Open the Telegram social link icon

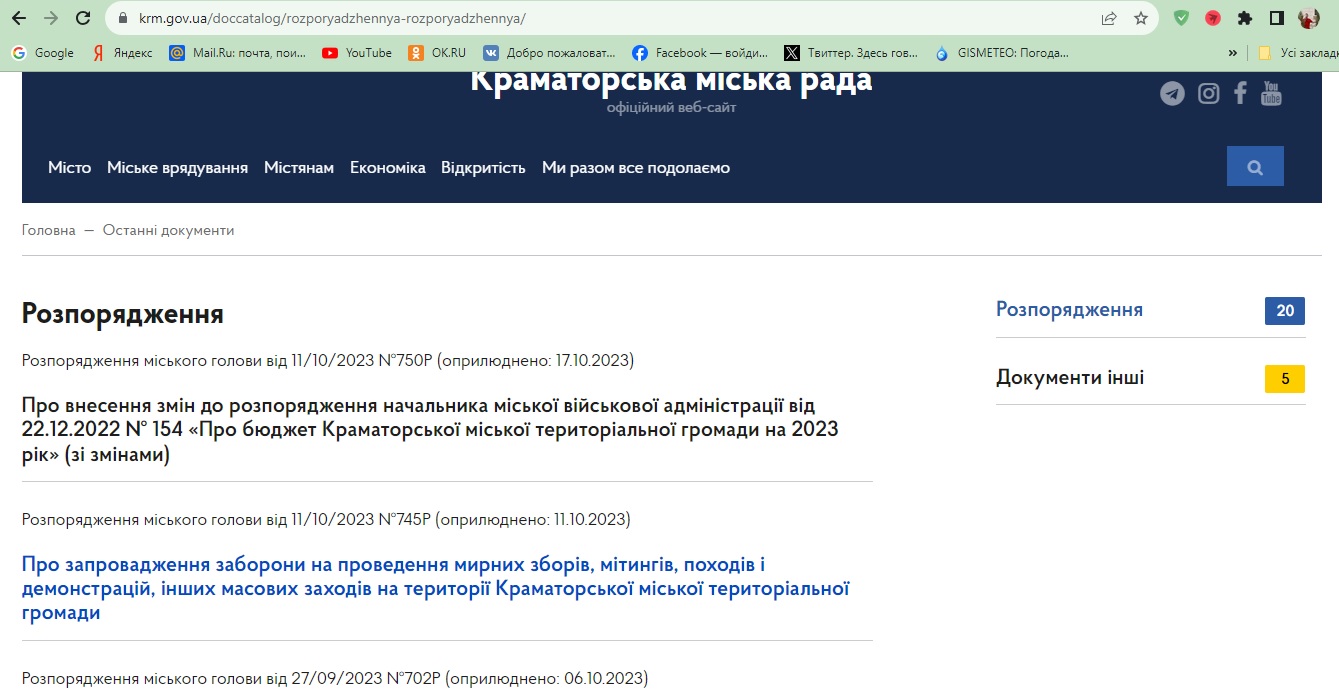[x=1172, y=94]
